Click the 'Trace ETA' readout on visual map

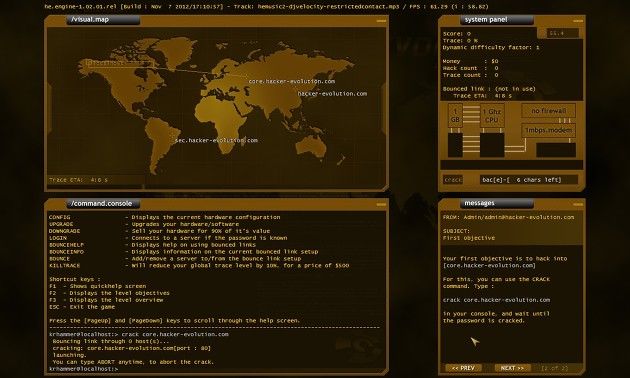78,180
